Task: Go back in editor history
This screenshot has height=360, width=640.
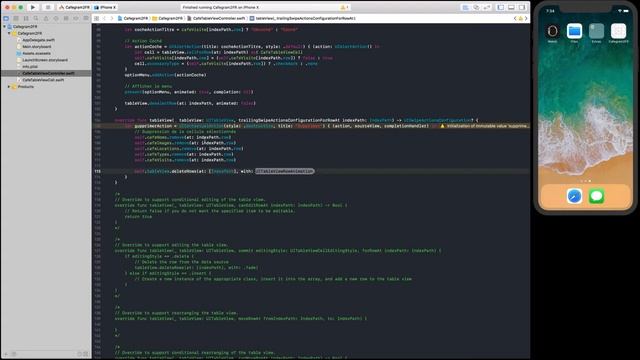Action: point(104,18)
